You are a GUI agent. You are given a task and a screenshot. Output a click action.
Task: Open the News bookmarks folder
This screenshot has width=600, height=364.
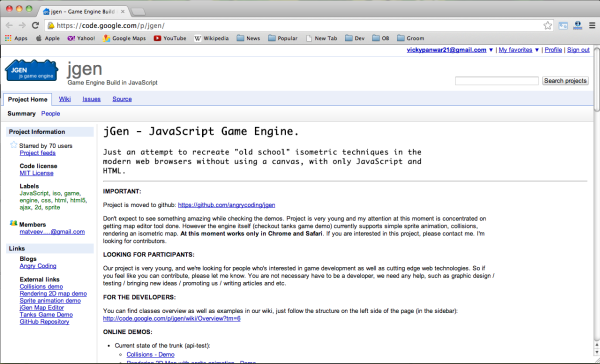click(x=248, y=38)
